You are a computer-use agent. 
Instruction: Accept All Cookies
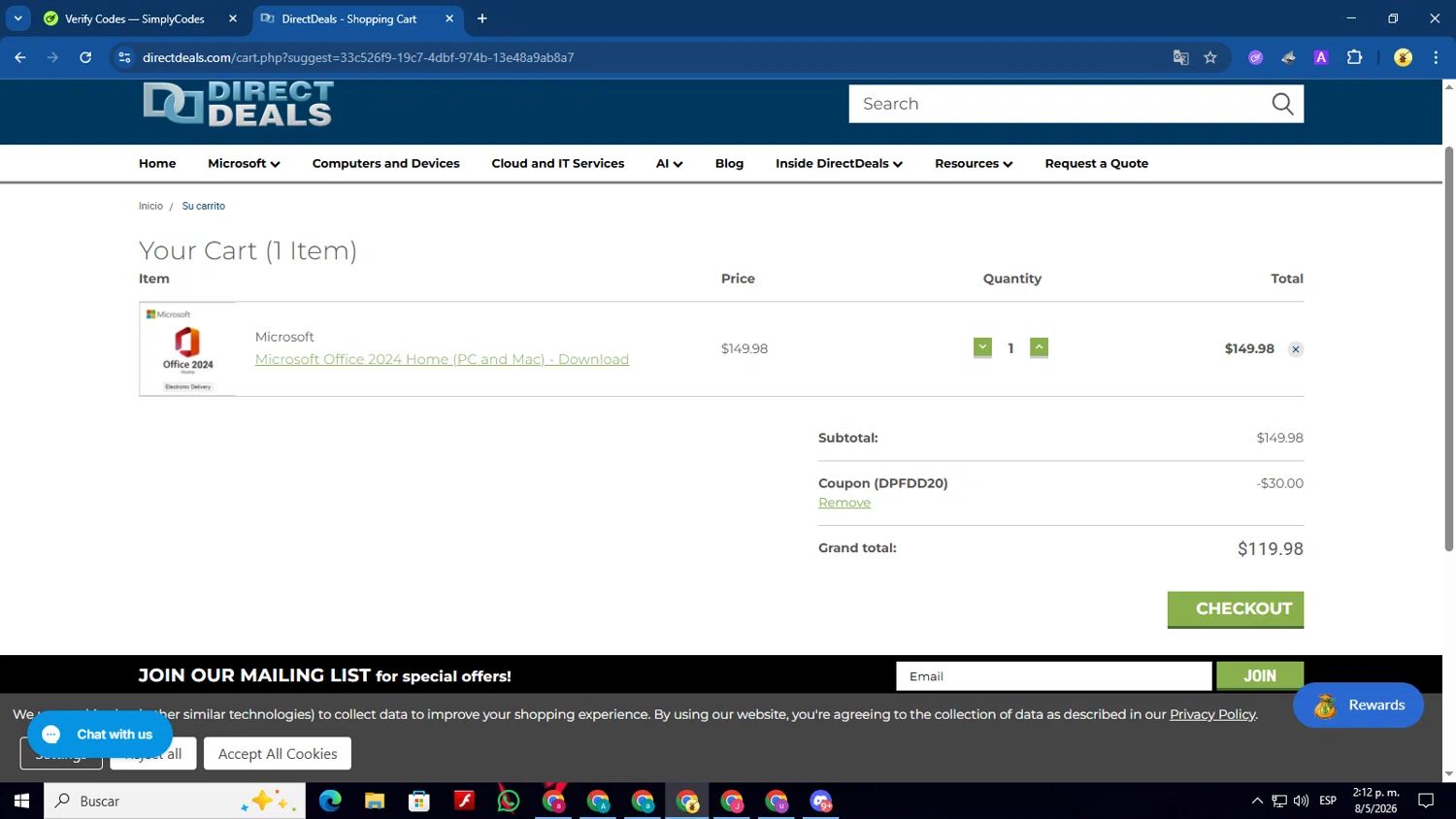[278, 754]
